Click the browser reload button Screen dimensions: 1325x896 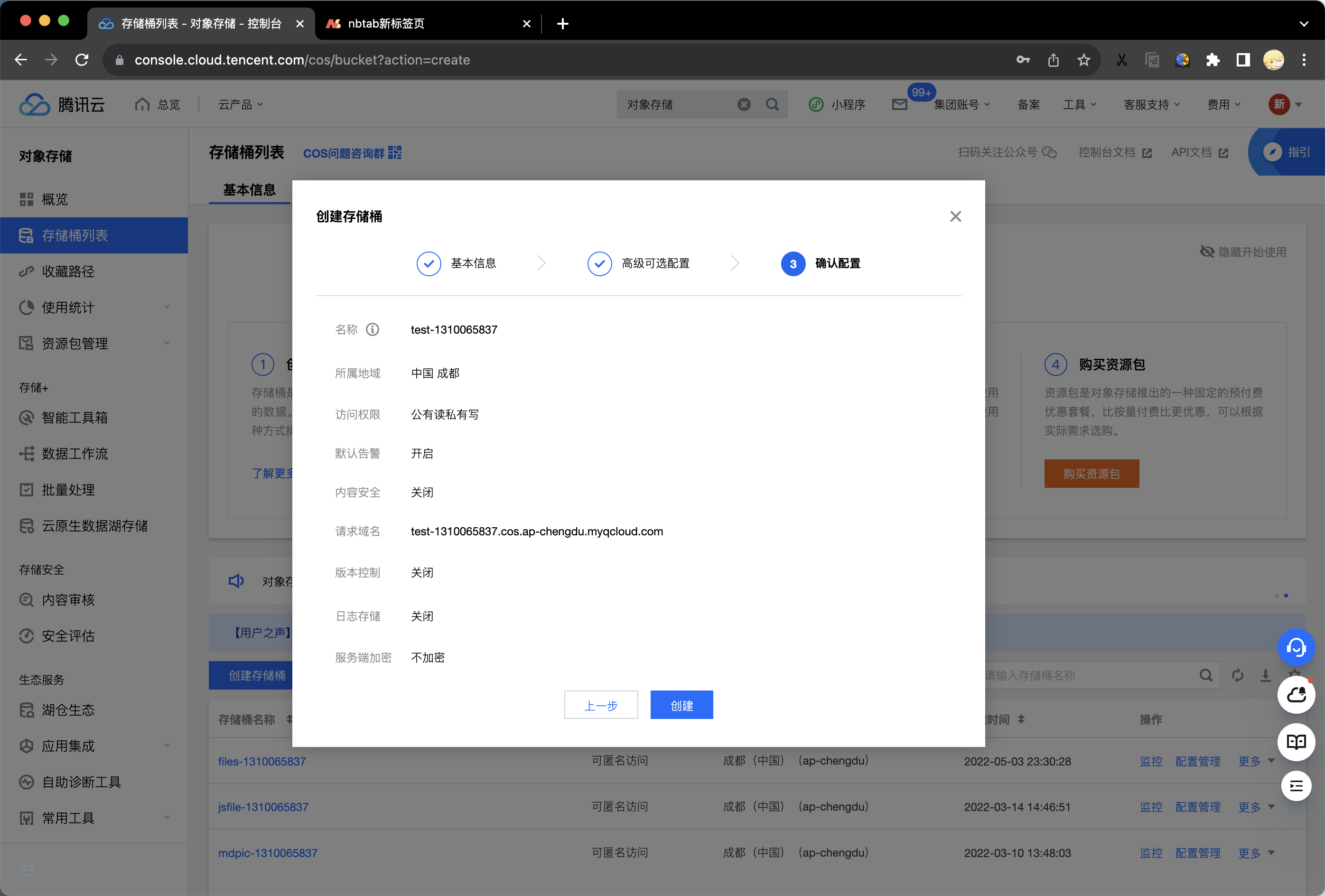click(x=82, y=60)
